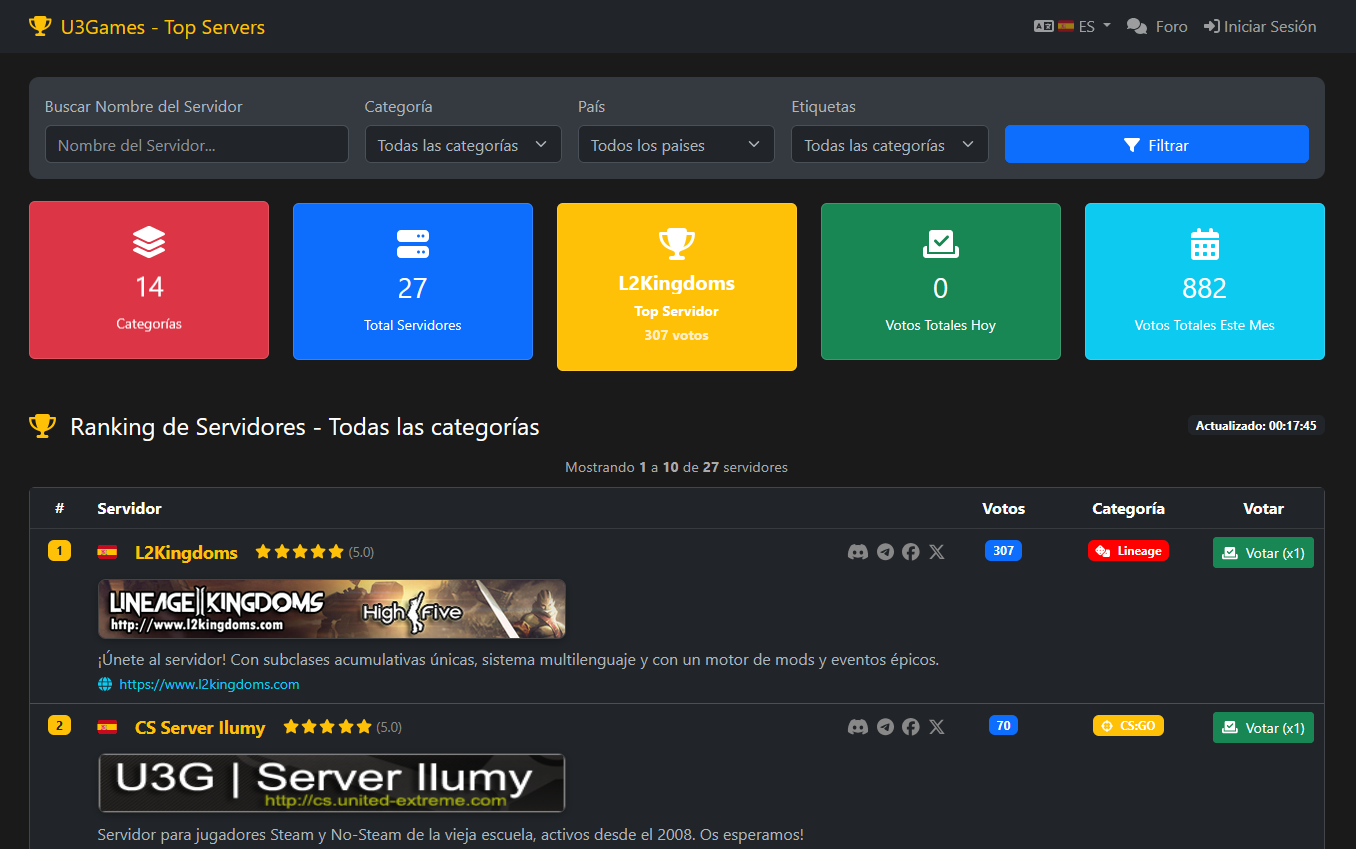The image size is (1356, 849).
Task: Click the calendar icon in Votos Totales Este Mes card
Action: [1205, 243]
